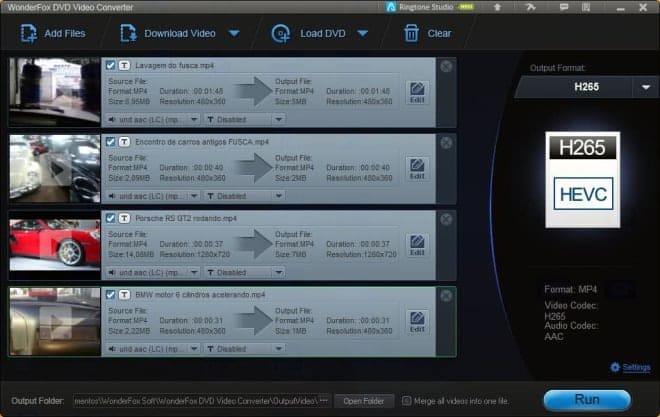Click the Settings gear icon

click(615, 367)
